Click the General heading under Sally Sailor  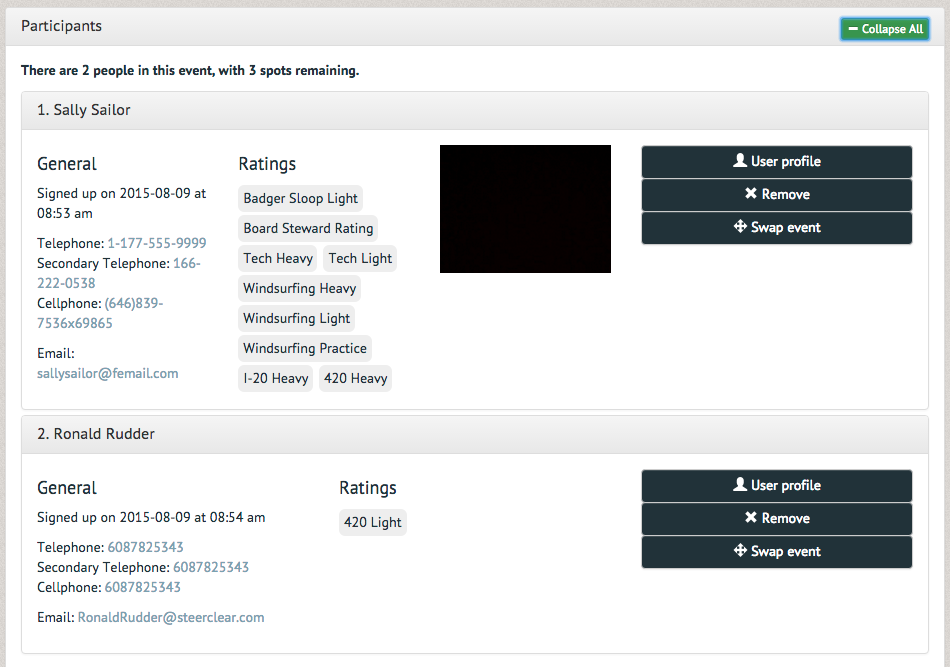[x=67, y=164]
